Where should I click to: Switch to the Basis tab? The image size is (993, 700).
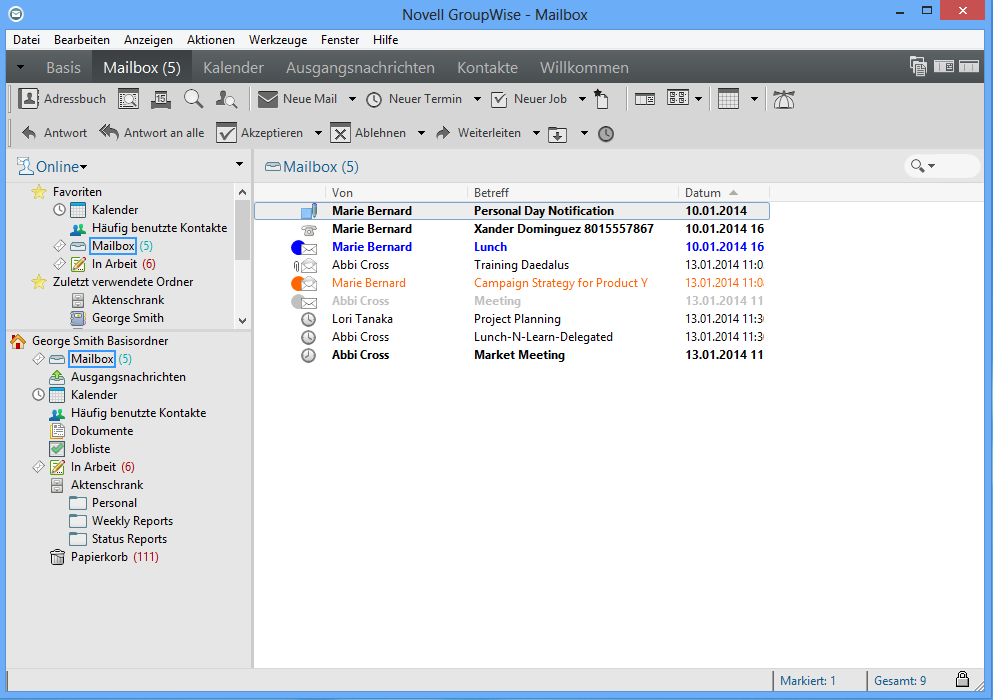(x=63, y=68)
